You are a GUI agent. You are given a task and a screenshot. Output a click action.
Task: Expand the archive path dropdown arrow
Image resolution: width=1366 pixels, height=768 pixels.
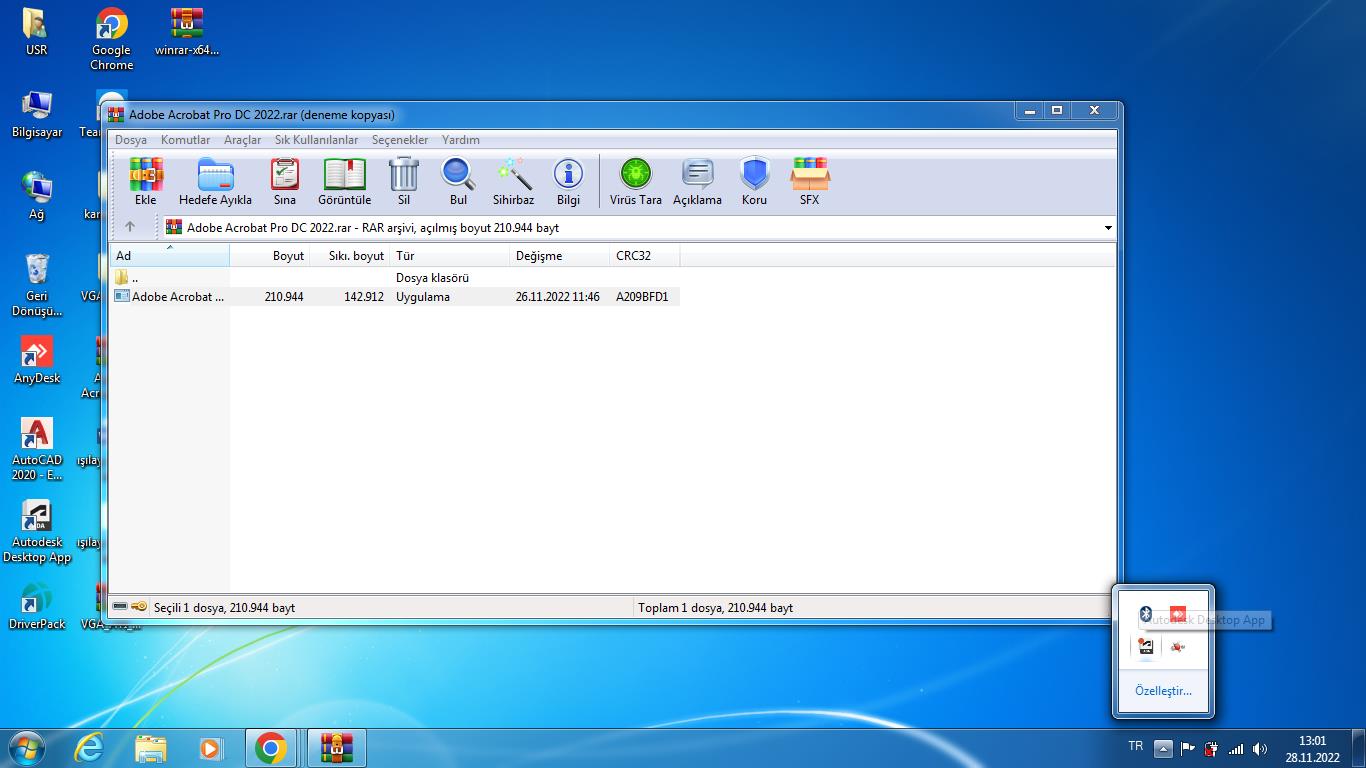(x=1107, y=228)
